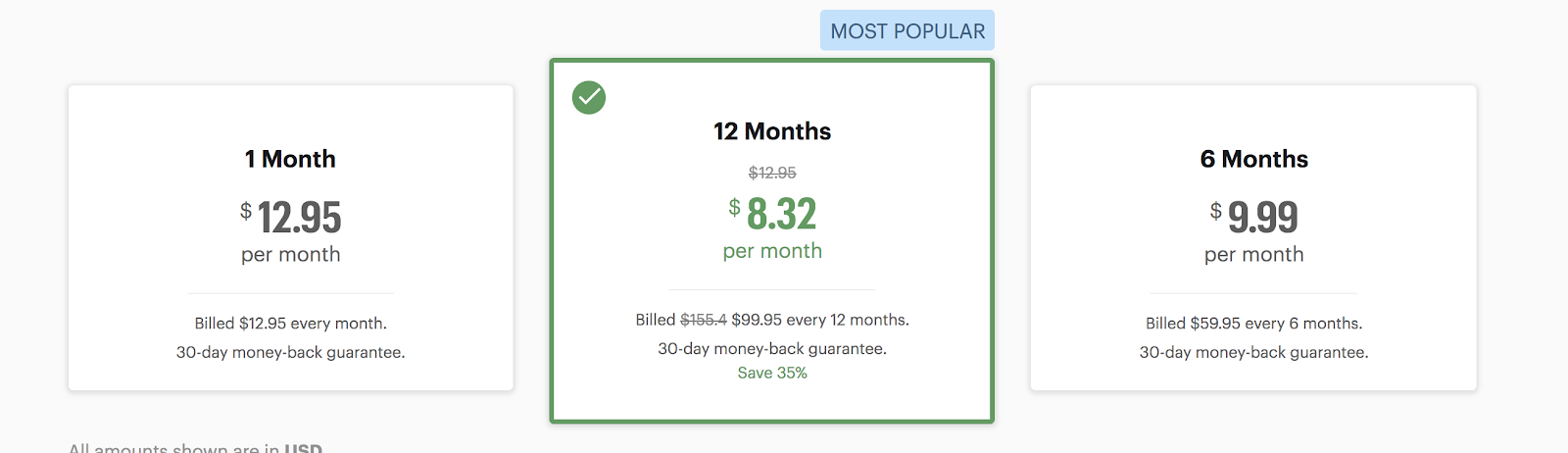This screenshot has width=1568, height=453.
Task: Click 'Billed $12.95 every month' text
Action: tap(290, 324)
